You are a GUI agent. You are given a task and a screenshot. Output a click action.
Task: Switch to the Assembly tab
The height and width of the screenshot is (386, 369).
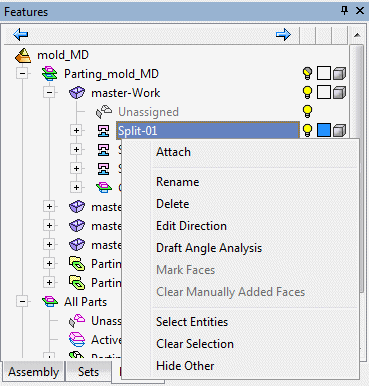[x=33, y=372]
